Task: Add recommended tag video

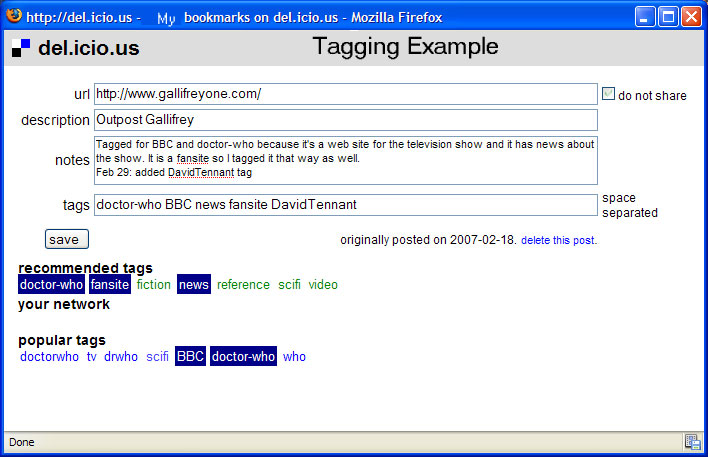Action: [323, 284]
